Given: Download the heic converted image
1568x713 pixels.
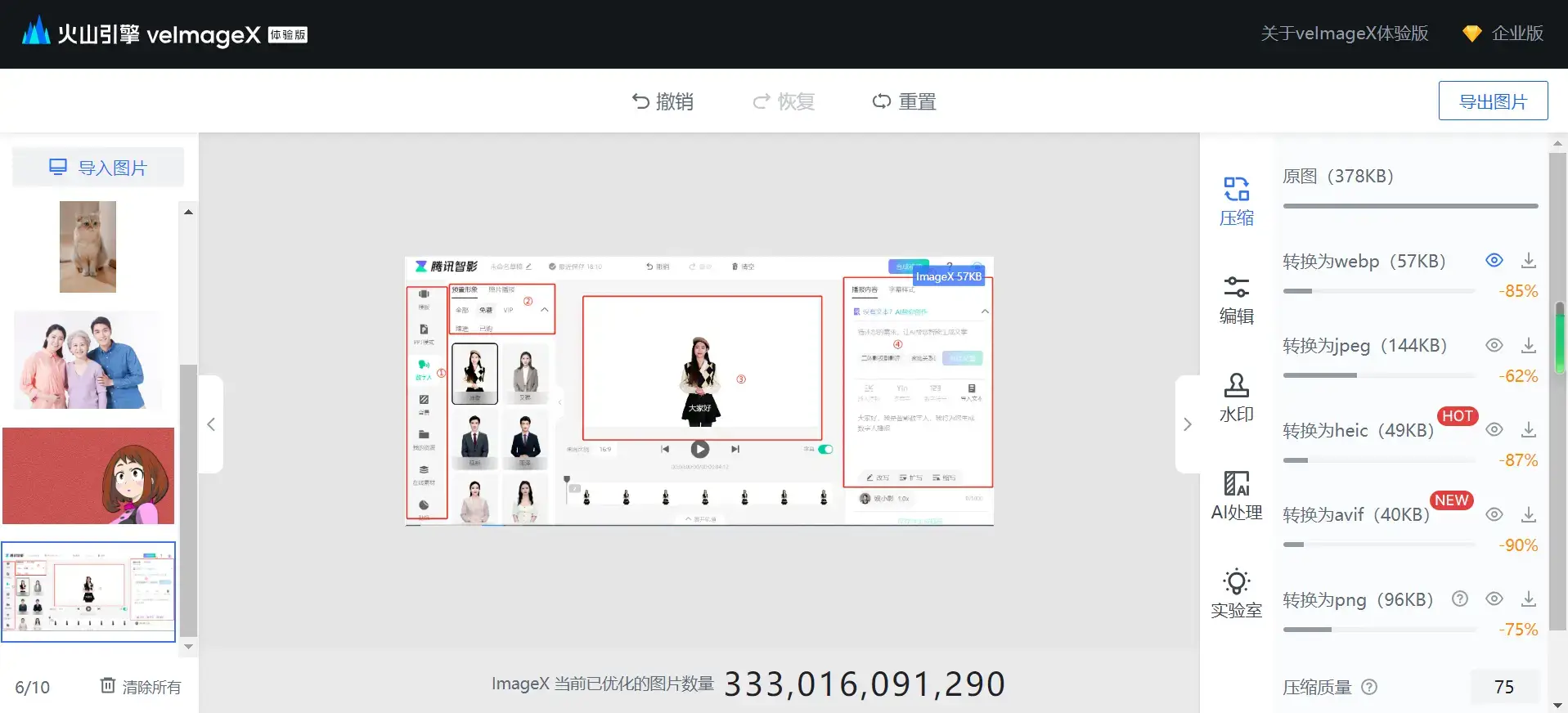Looking at the screenshot, I should [1528, 430].
